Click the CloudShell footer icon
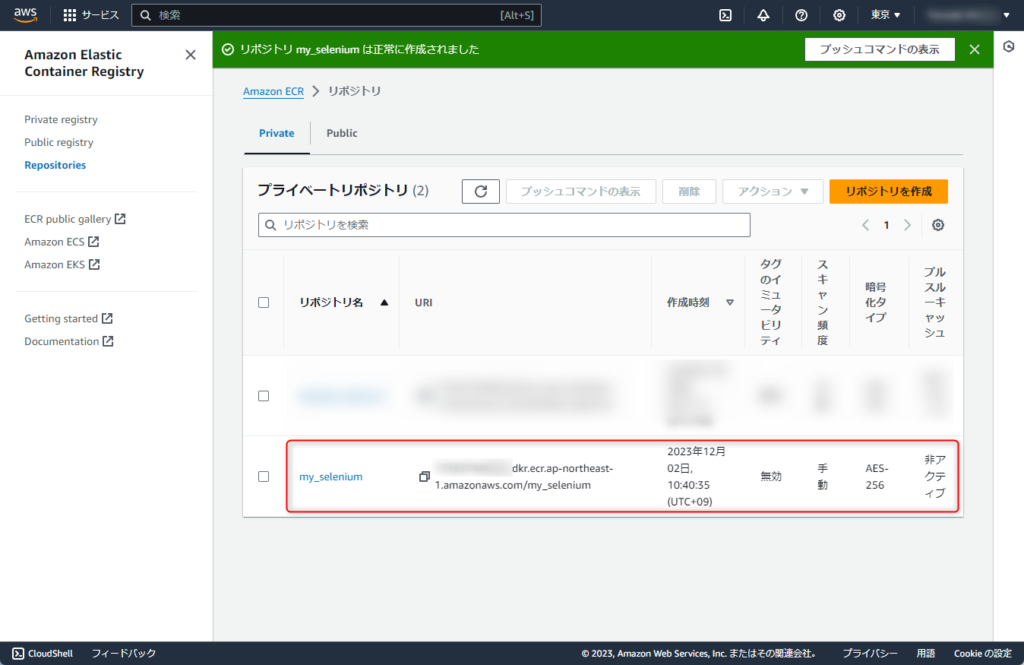Screen dimensions: 1024x665 (18, 653)
